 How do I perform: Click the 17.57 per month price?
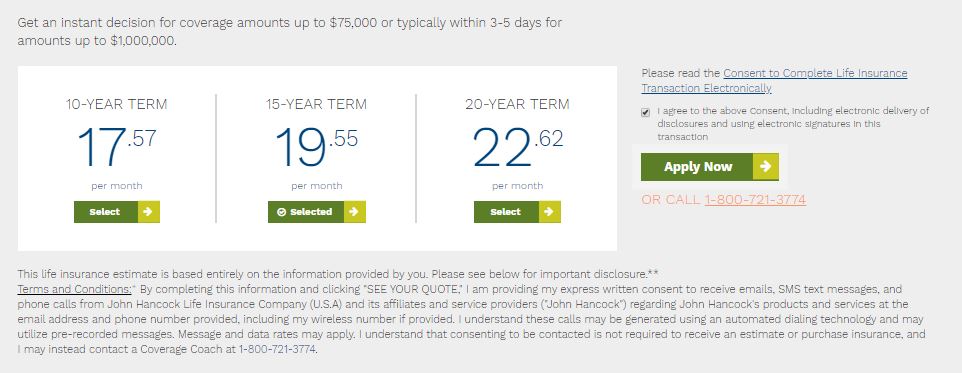tap(117, 147)
